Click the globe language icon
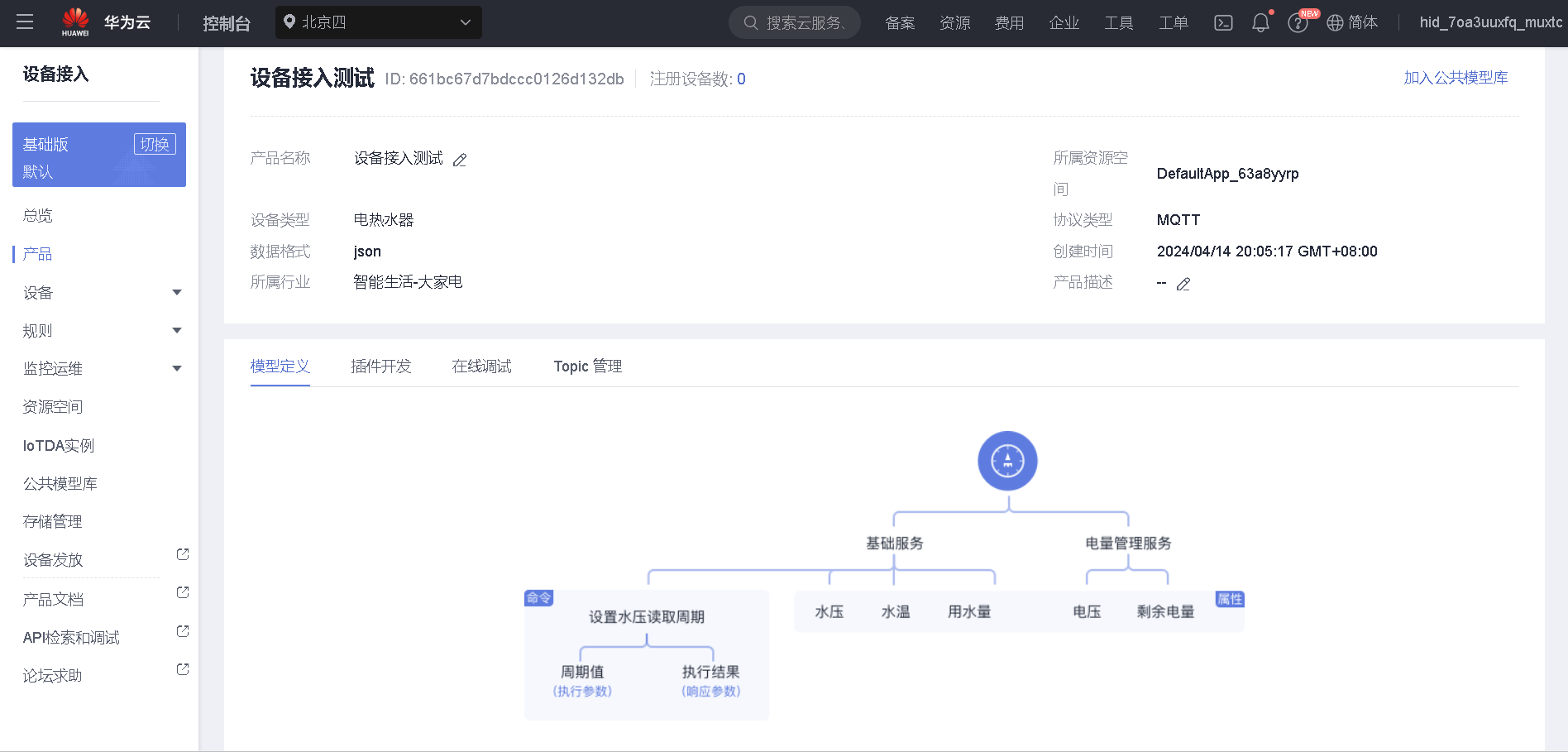The image size is (1568, 752). point(1335,22)
